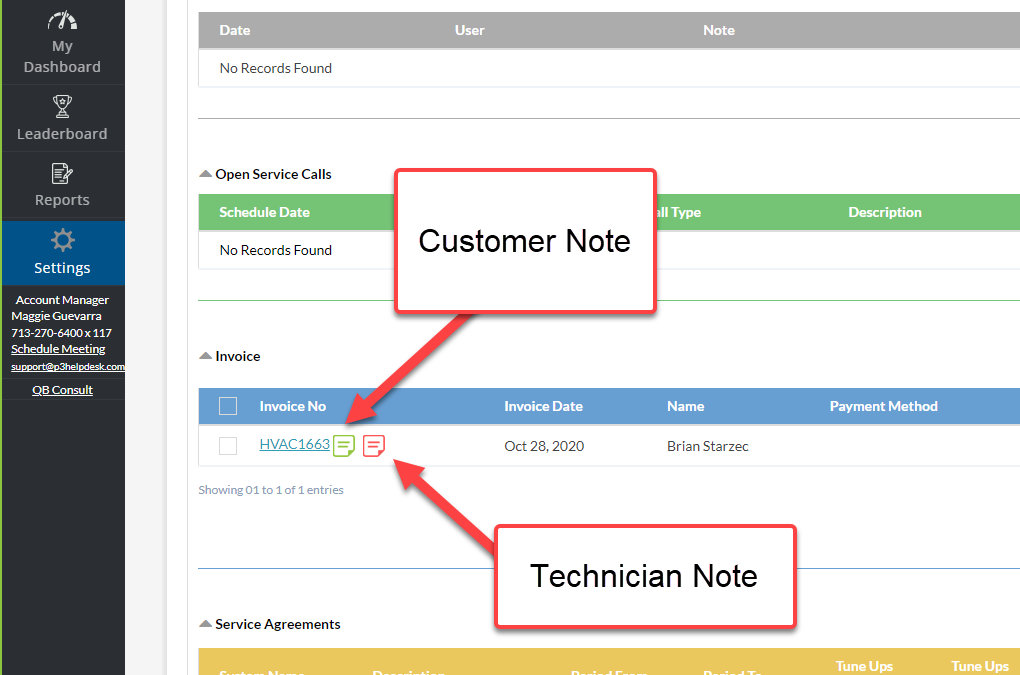Viewport: 1020px width, 675px height.
Task: Select the Leaderboard menu label
Action: point(62,134)
